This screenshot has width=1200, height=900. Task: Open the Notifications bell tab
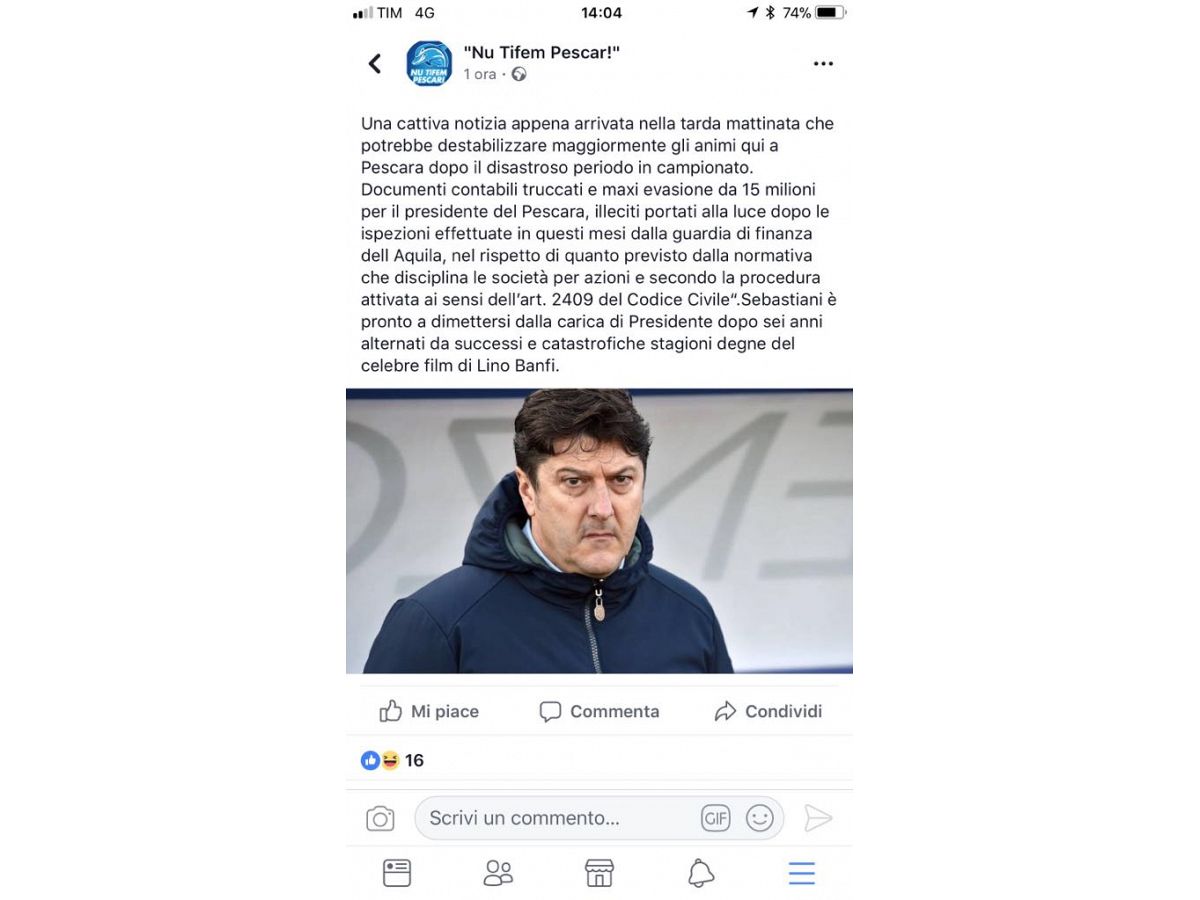tap(701, 873)
